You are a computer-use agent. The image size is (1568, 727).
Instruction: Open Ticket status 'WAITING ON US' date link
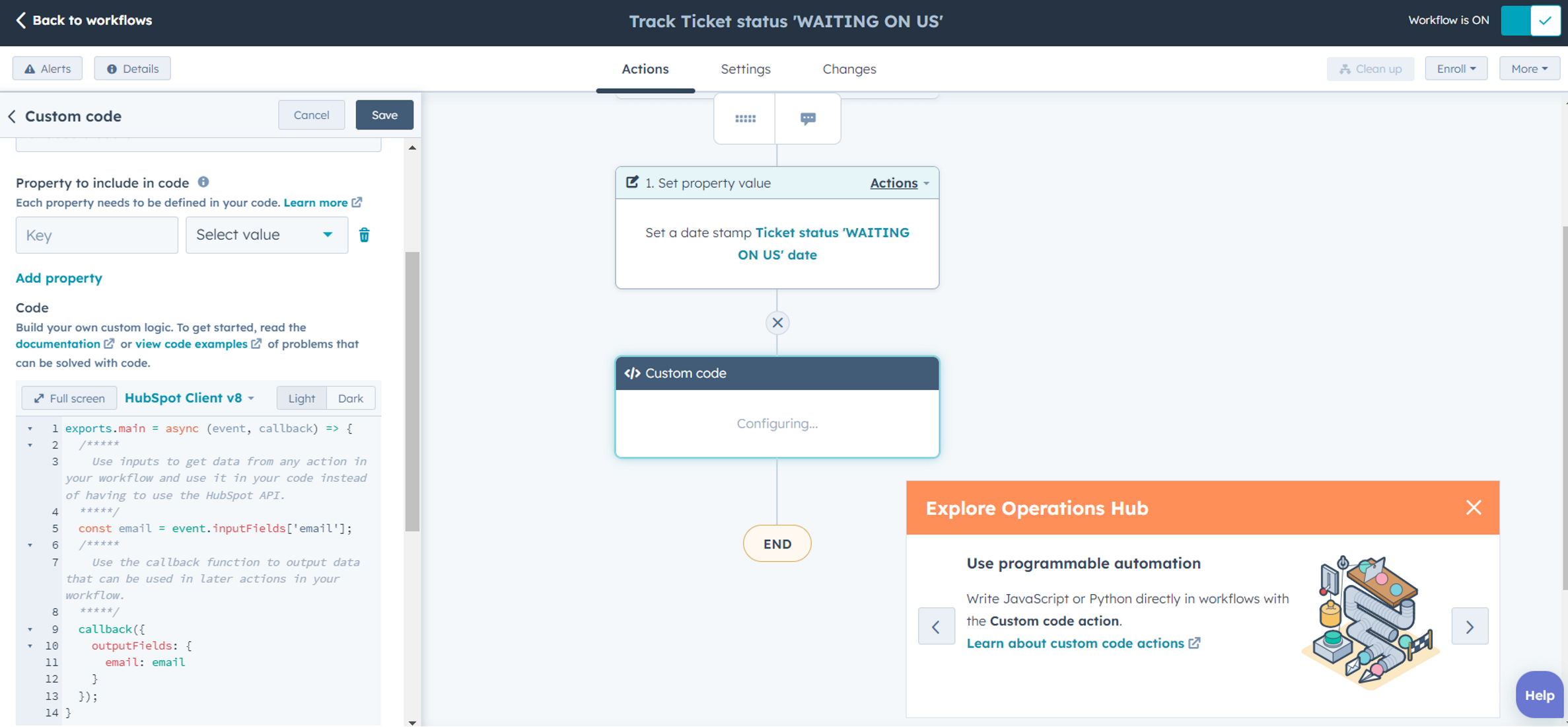click(824, 244)
